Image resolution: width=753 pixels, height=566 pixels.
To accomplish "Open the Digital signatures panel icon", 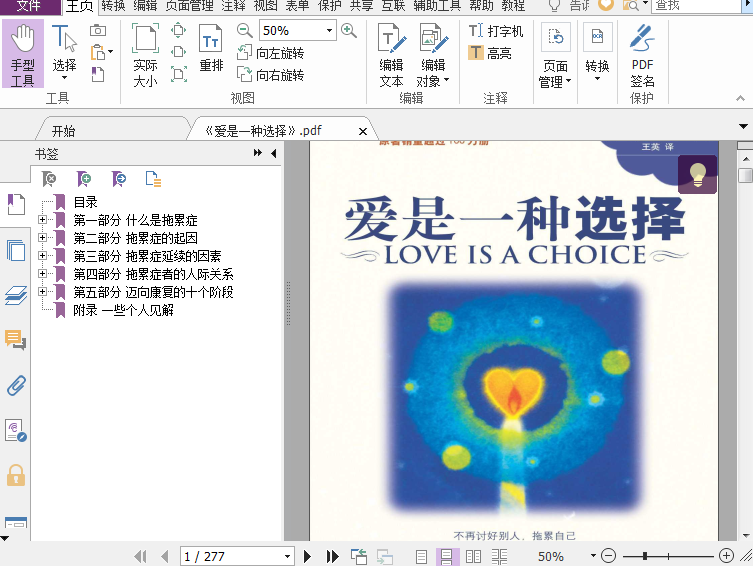I will point(16,431).
